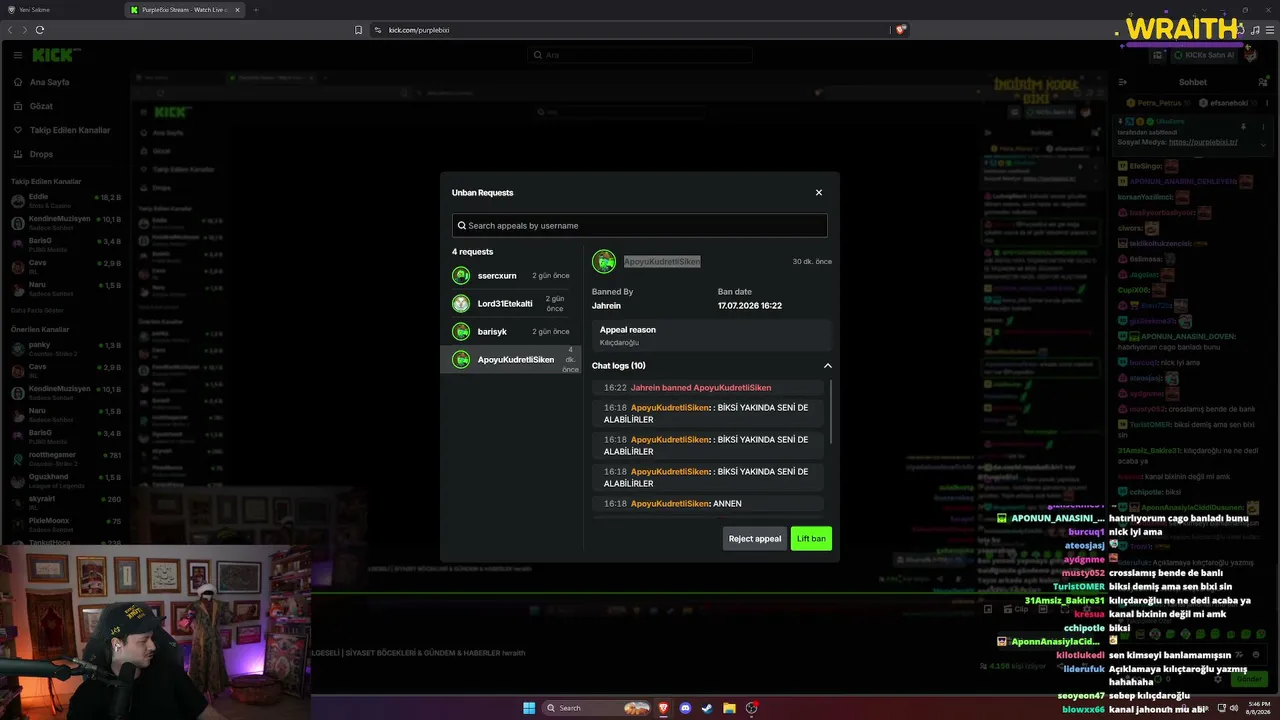Viewport: 1280px width, 720px height.
Task: Click Jahrein under Banned By
Action: click(x=606, y=306)
